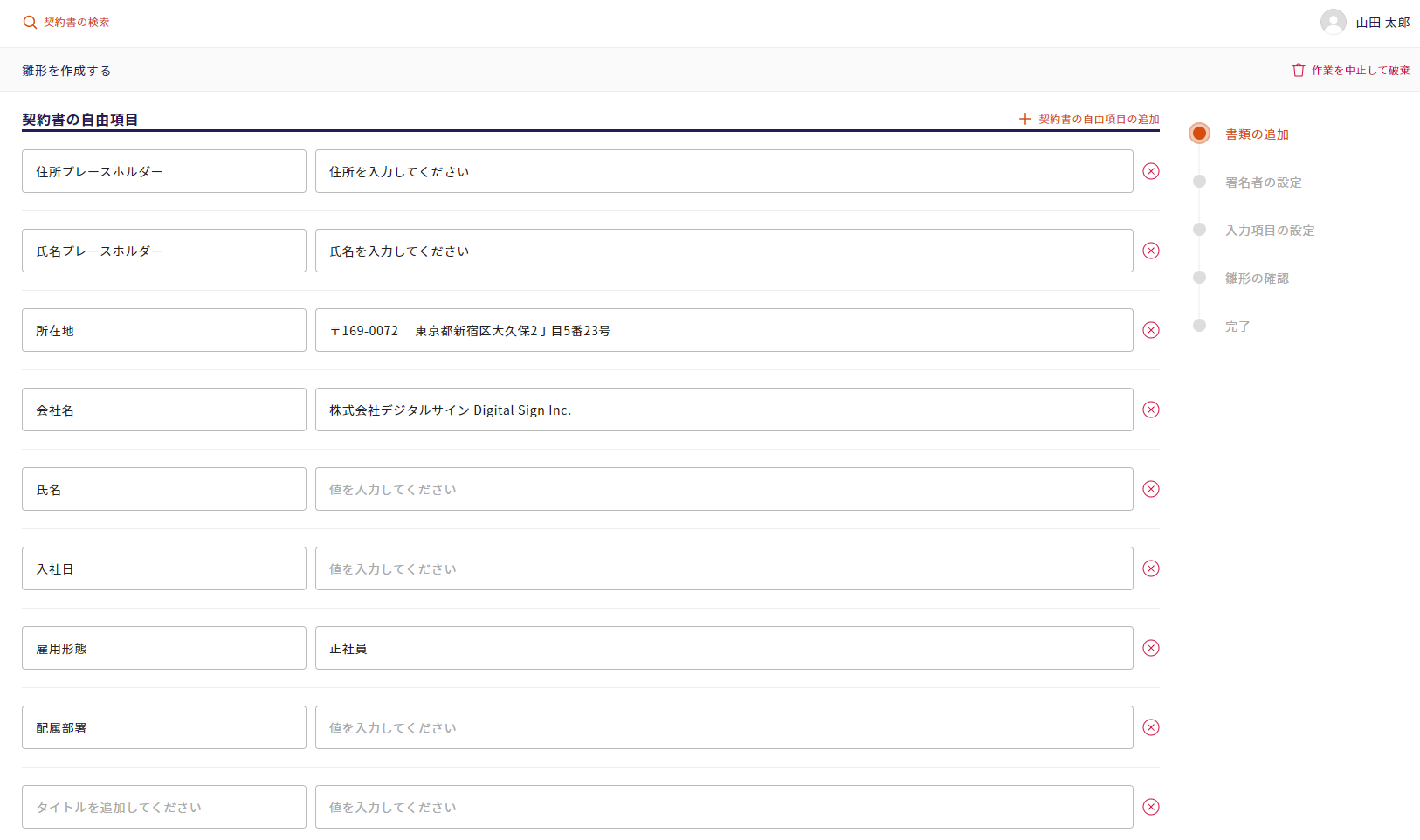Go to 署名者の設定 step
The width and height of the screenshot is (1420, 840).
[1263, 182]
